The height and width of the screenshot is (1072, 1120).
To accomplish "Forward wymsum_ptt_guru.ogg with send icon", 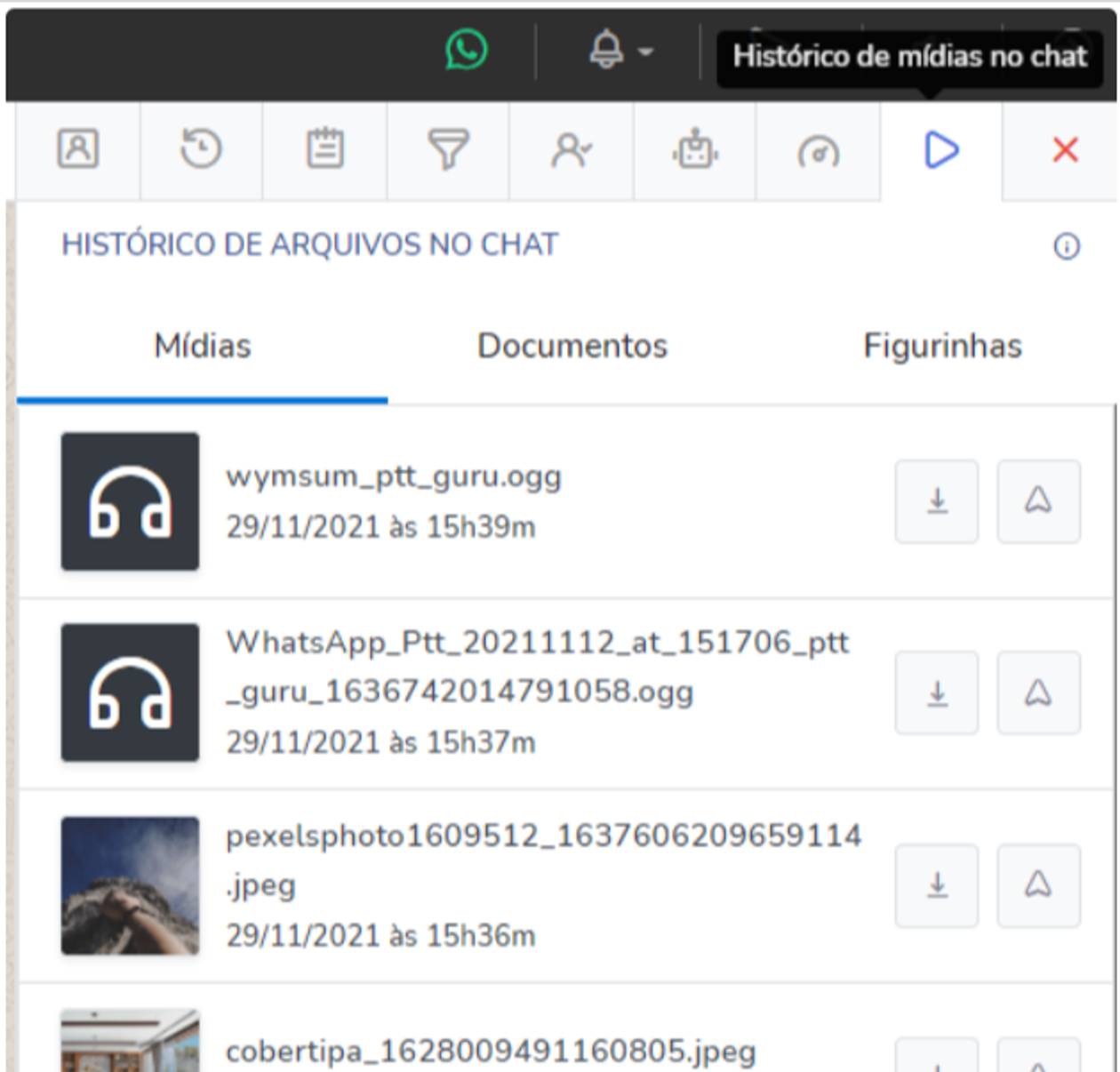I will click(1038, 501).
